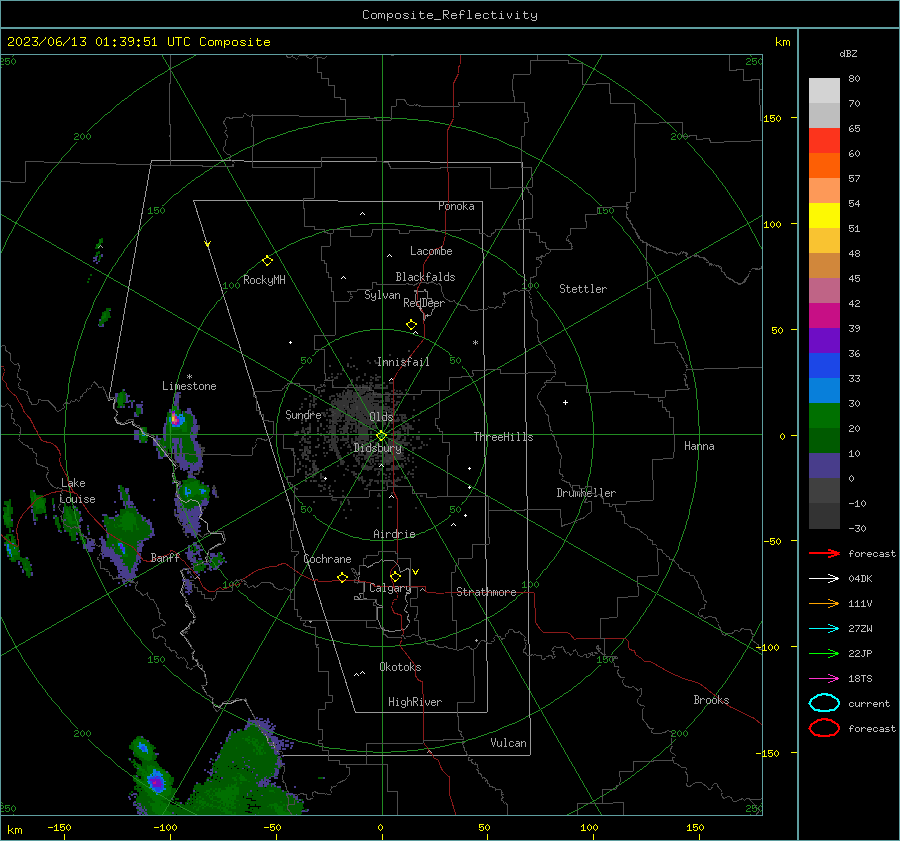Click the Calgary city label
The image size is (900, 841).
coord(390,588)
